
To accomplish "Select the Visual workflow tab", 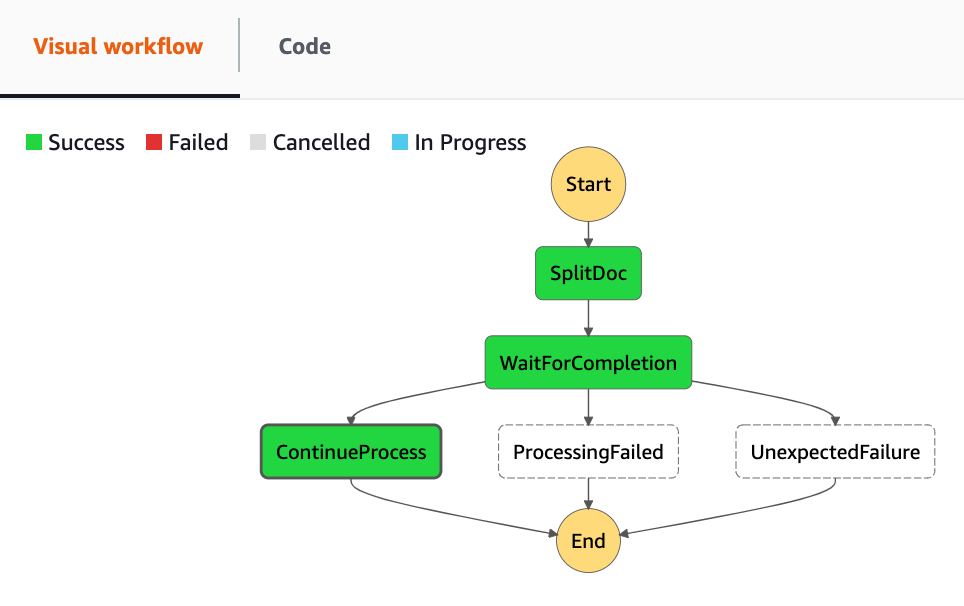I will (x=120, y=46).
